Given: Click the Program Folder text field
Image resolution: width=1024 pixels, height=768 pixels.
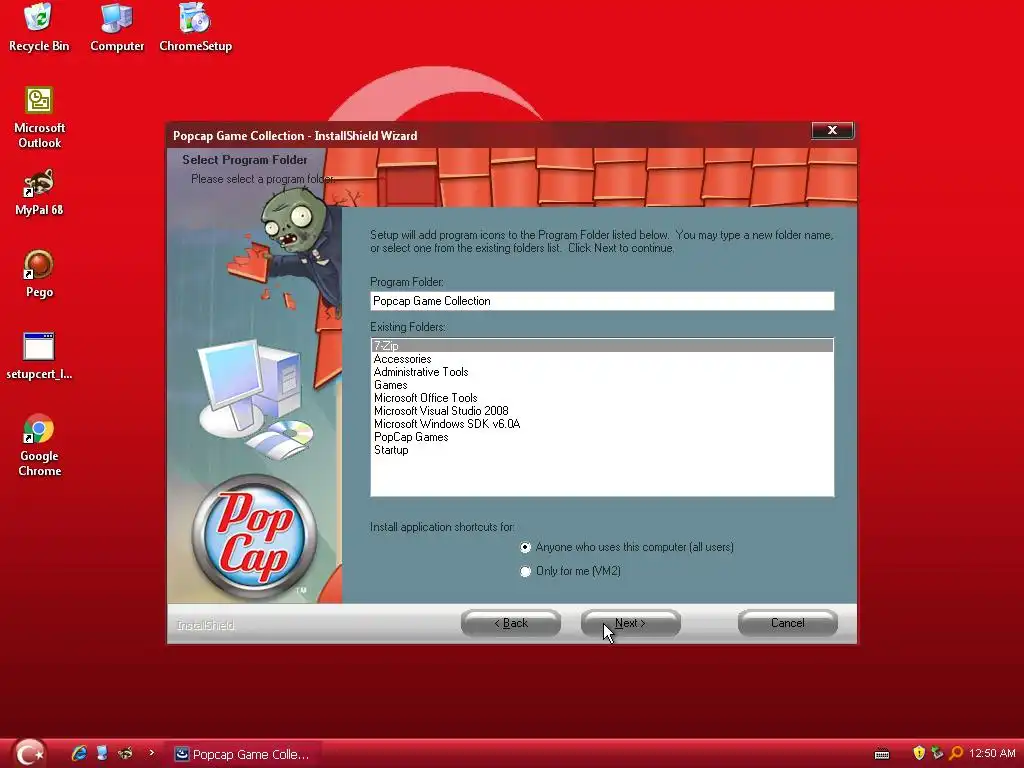Looking at the screenshot, I should [x=602, y=301].
